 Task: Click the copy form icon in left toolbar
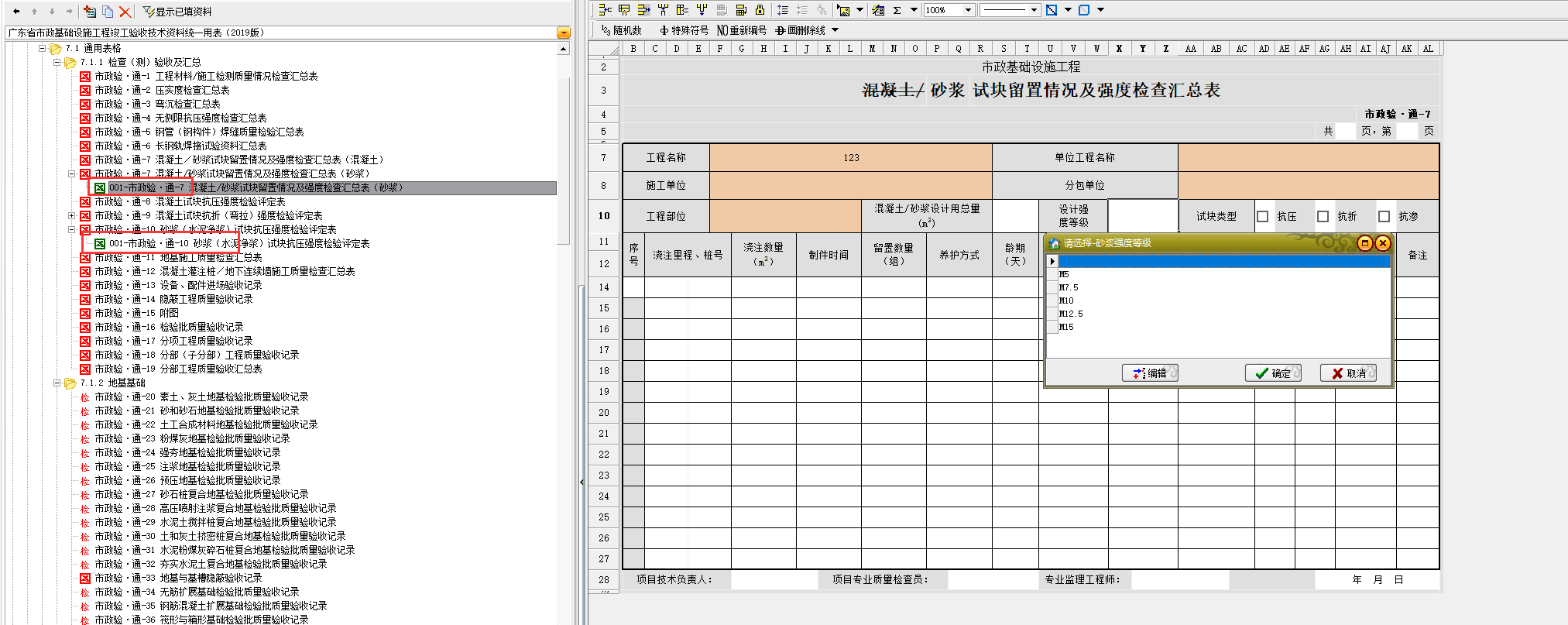108,12
